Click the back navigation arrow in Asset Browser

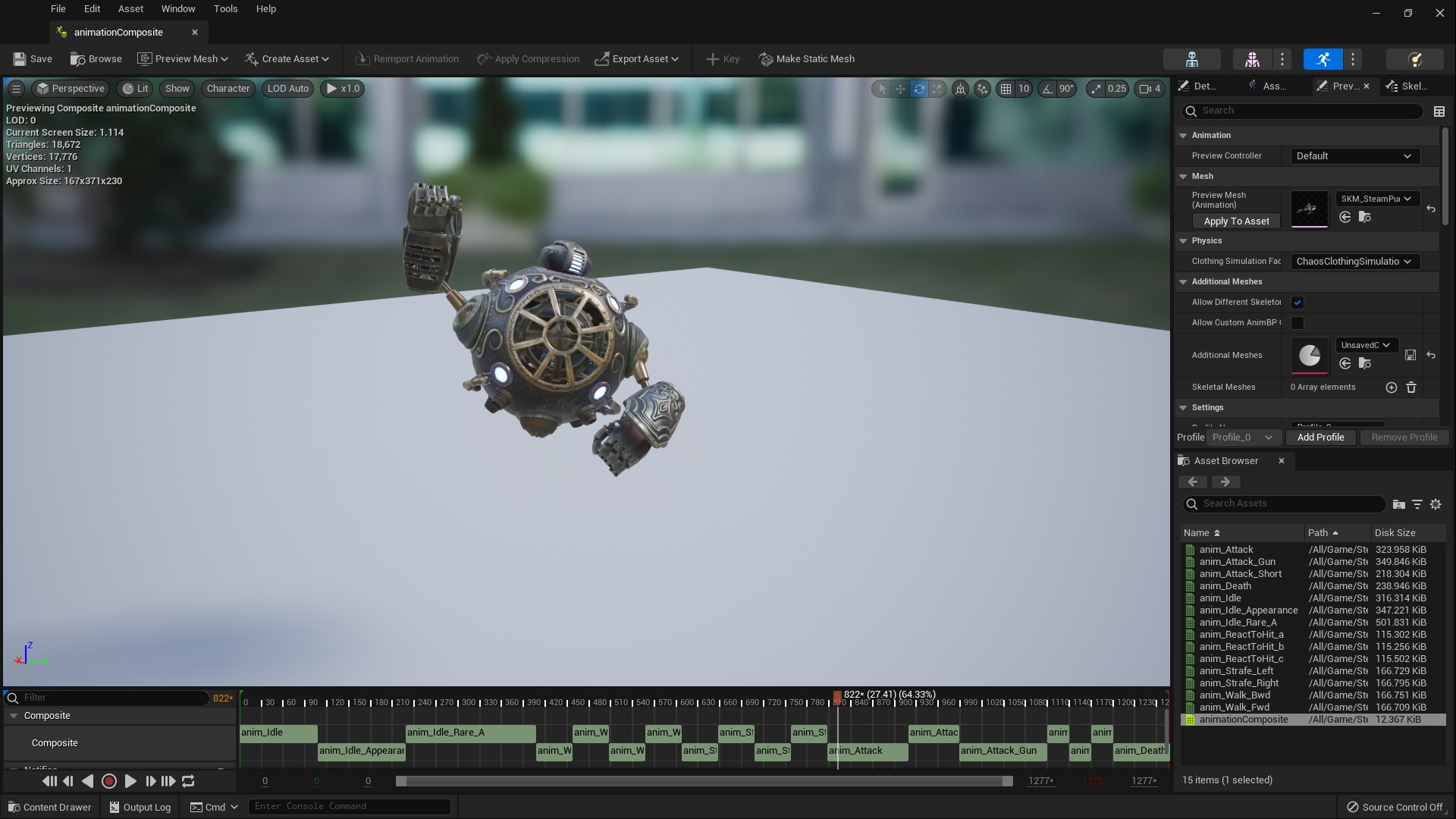[1193, 482]
